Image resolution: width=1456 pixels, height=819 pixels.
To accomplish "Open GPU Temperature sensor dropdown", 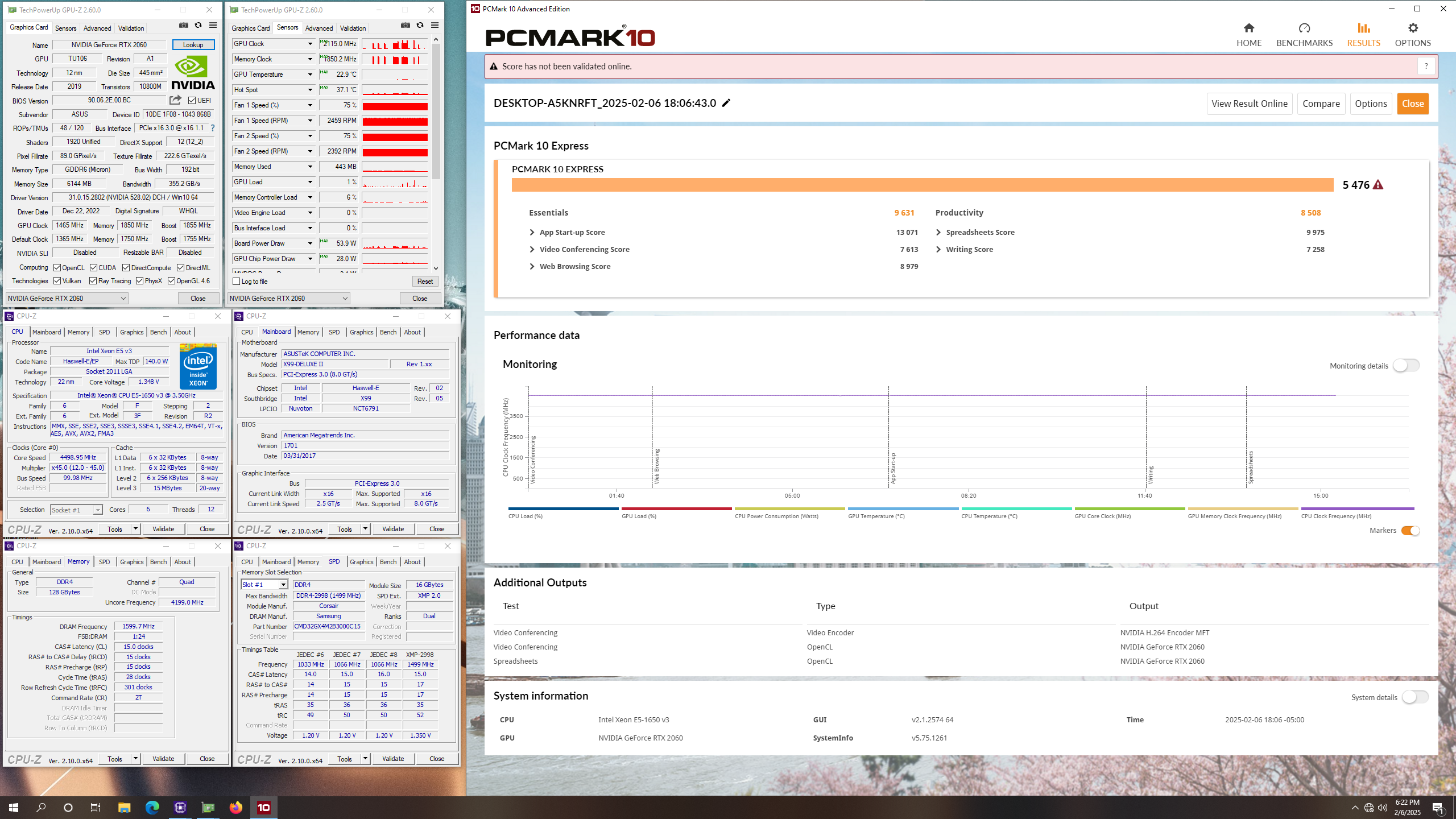I will tap(310, 75).
